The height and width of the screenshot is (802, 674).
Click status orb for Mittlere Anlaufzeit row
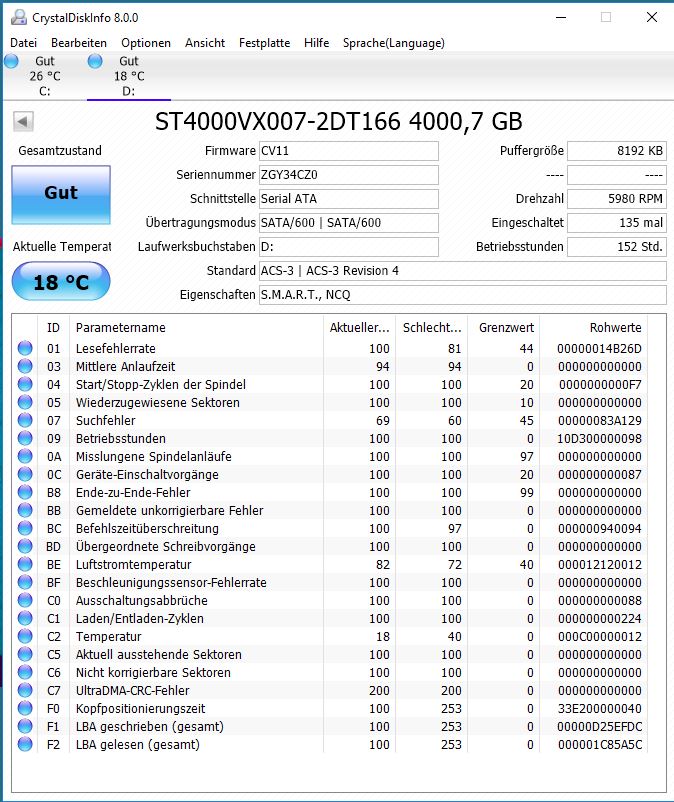25,366
